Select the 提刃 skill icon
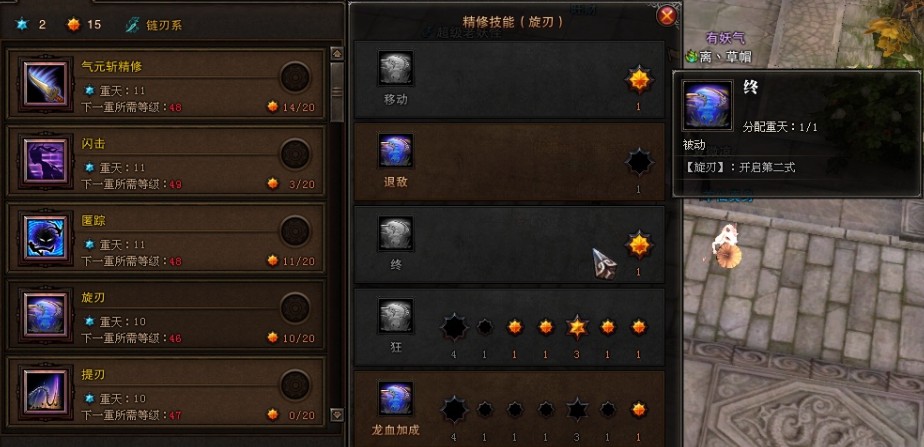Image resolution: width=924 pixels, height=447 pixels. [45, 392]
